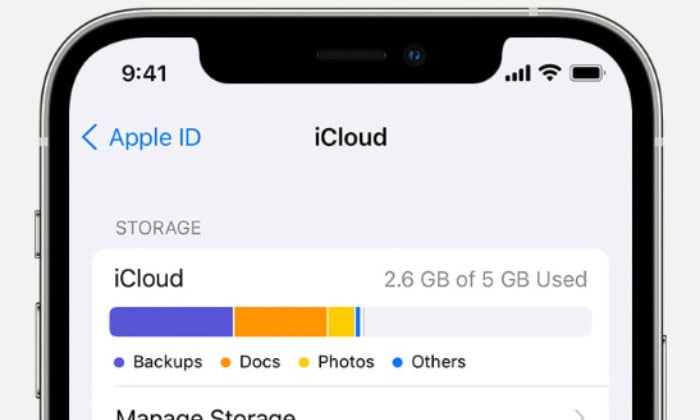
Task: Tap the iCloud page title
Action: click(351, 137)
